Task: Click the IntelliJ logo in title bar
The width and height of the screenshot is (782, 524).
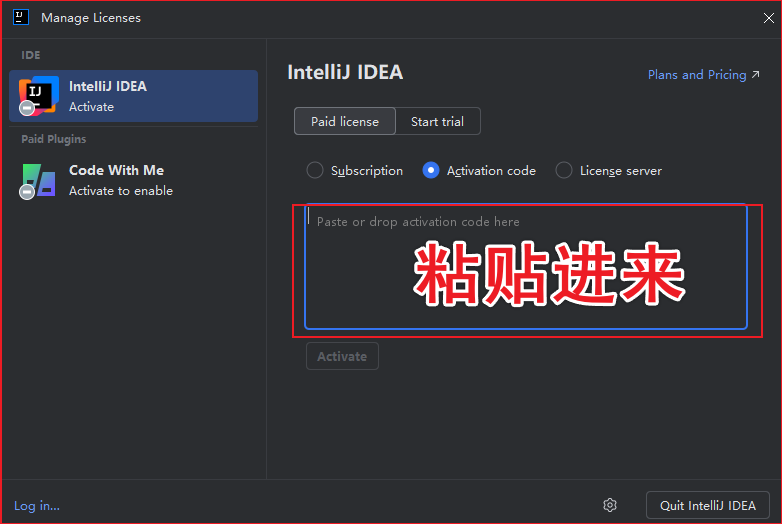Action: coord(20,17)
